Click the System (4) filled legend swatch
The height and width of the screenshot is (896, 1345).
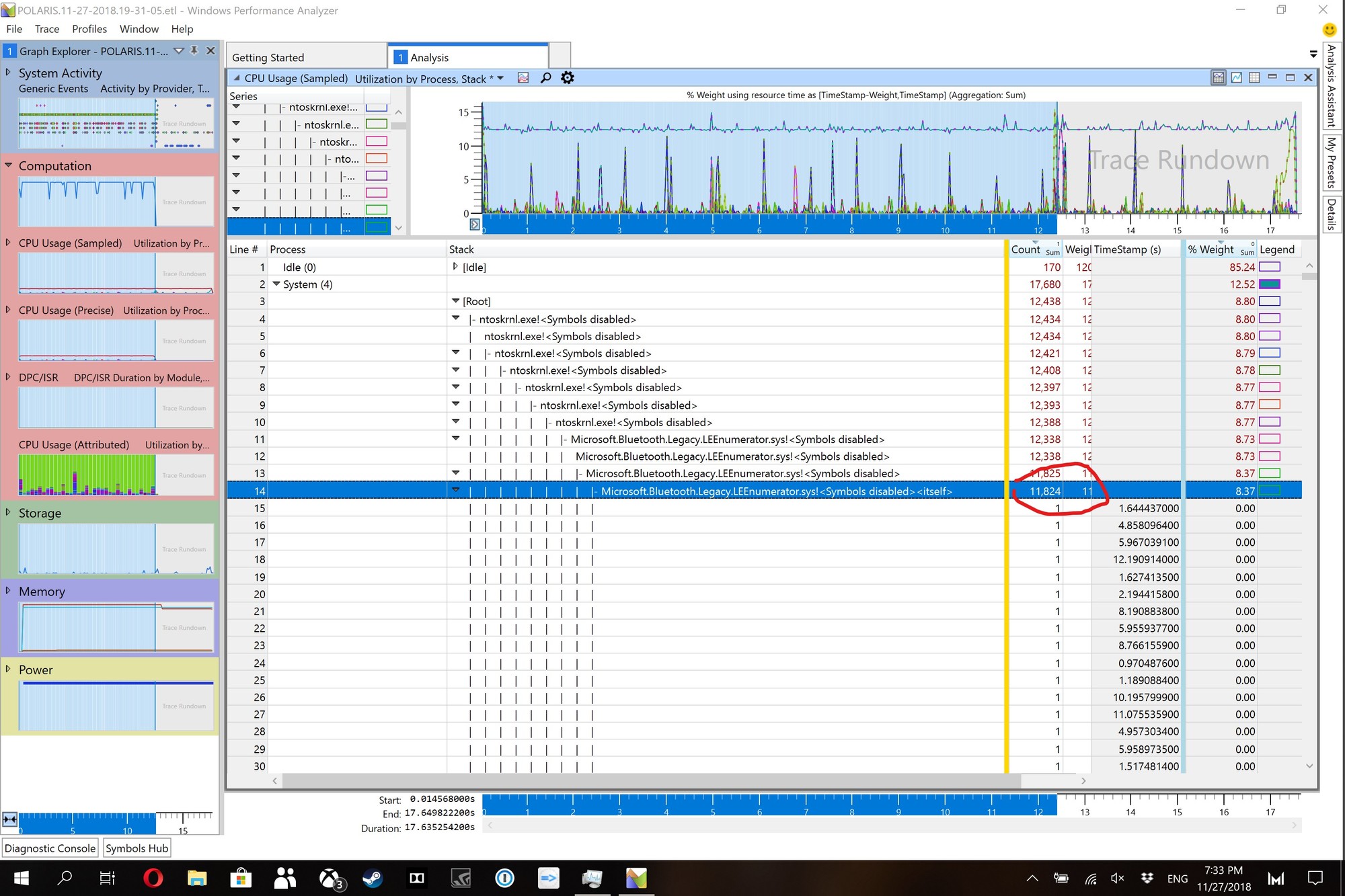point(1269,284)
